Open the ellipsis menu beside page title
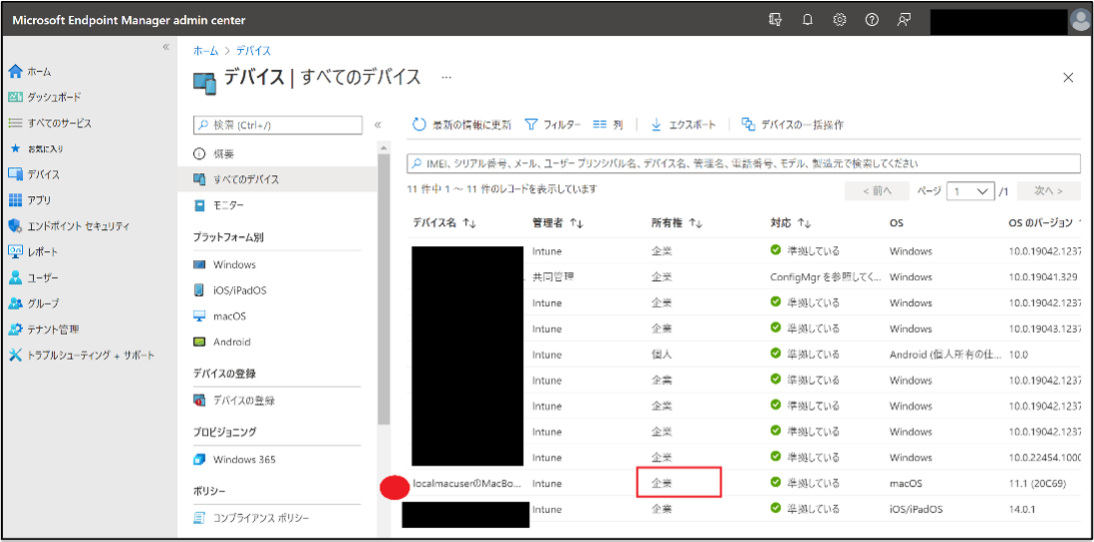1094x542 pixels. click(447, 77)
